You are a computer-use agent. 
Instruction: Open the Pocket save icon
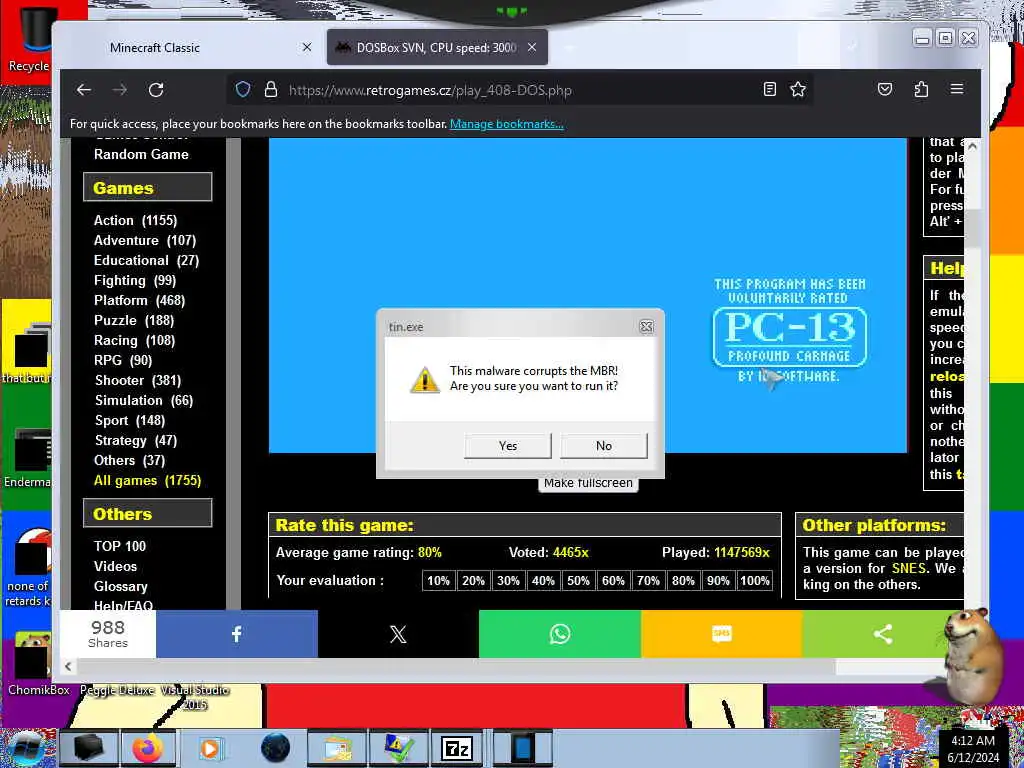(x=885, y=89)
